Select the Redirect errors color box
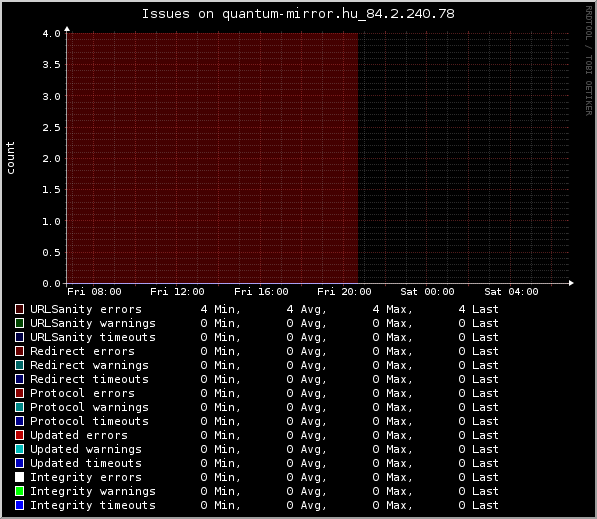597x519 pixels. 19,351
